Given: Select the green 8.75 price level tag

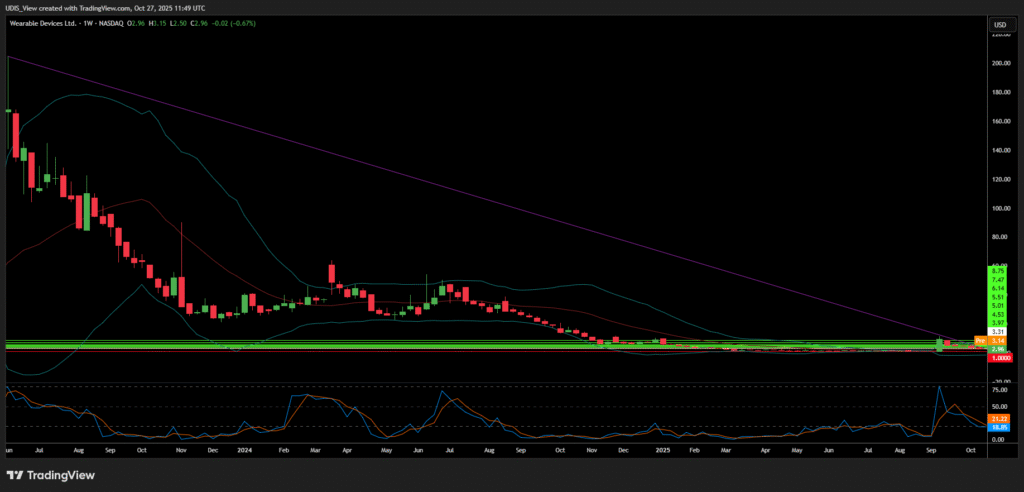Looking at the screenshot, I should 997,270.
